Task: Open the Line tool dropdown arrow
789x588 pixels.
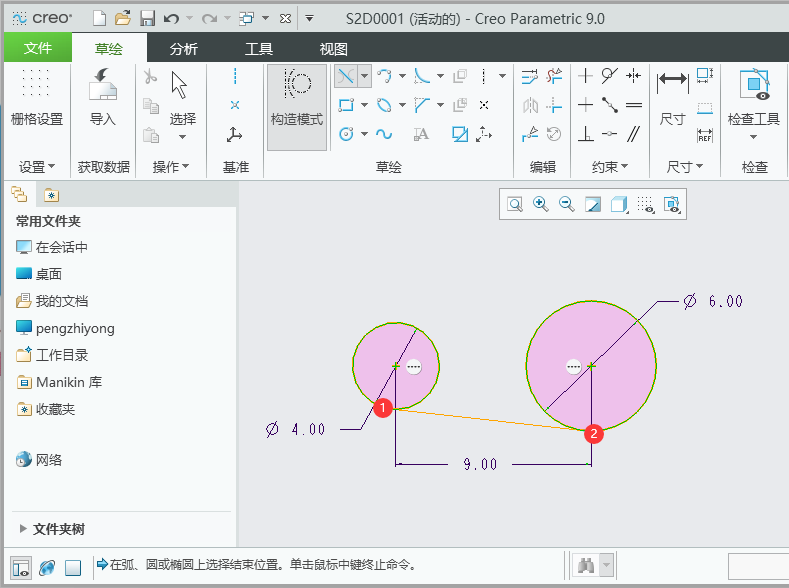Action: [364, 76]
